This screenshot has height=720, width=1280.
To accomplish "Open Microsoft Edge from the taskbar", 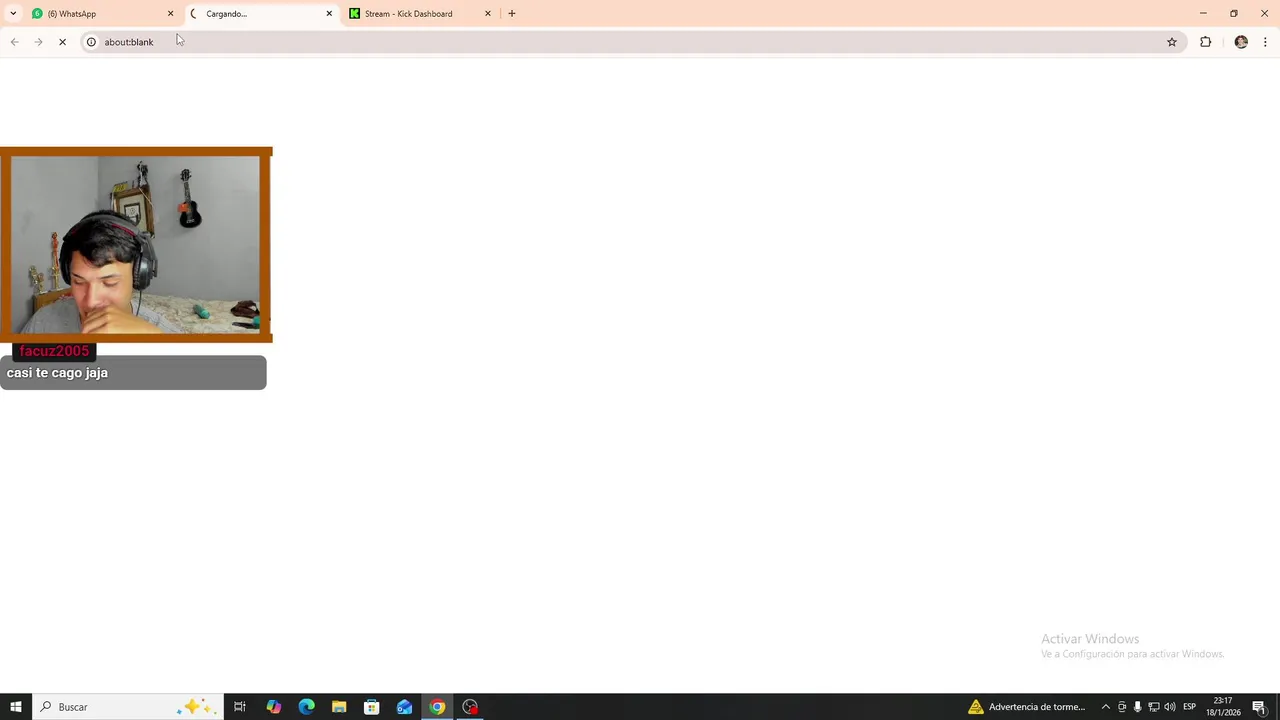I will (x=307, y=707).
